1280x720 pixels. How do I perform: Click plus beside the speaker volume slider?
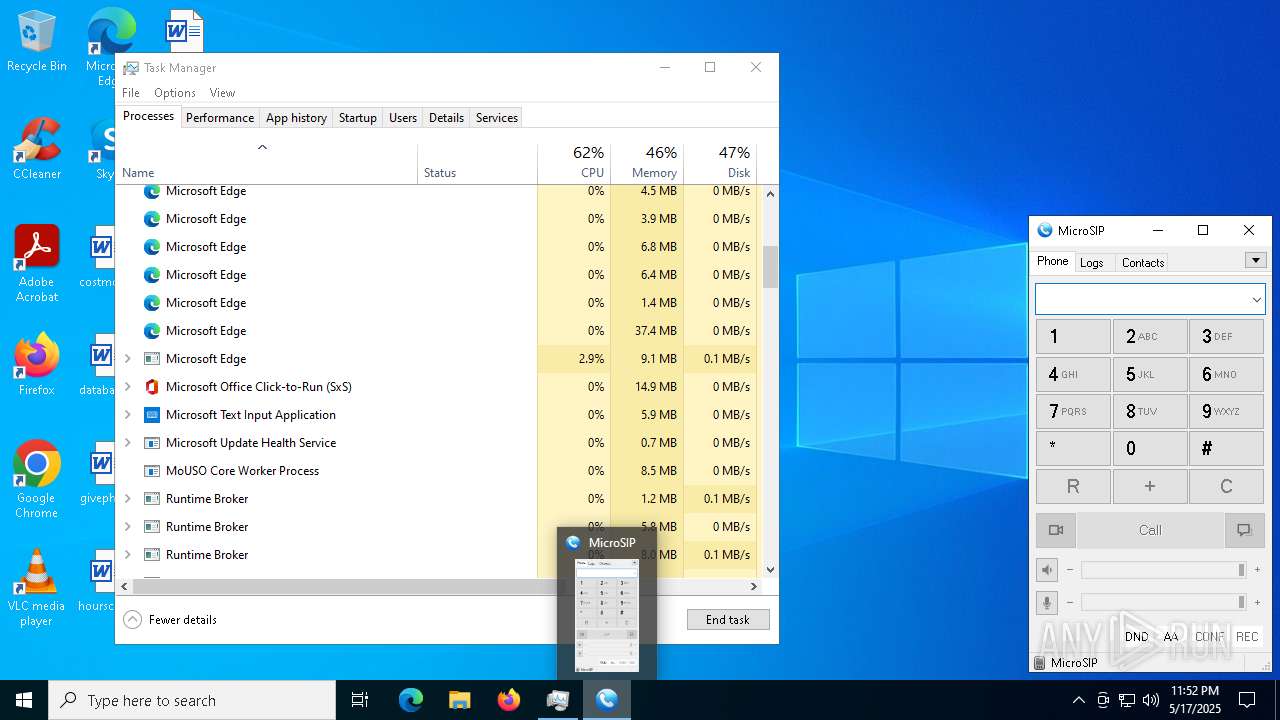coord(1257,570)
